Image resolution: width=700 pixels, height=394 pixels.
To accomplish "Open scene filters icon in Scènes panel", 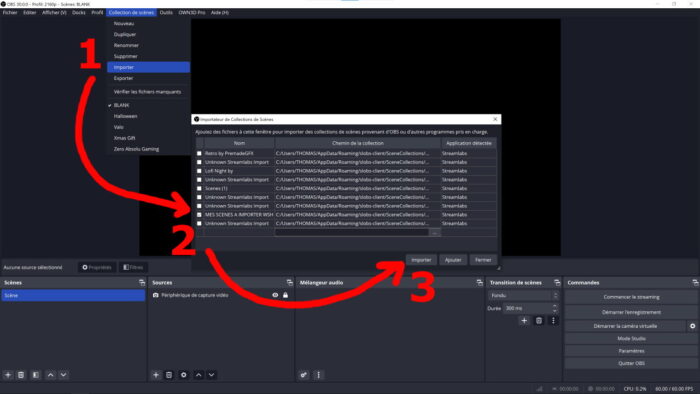I will pos(36,375).
